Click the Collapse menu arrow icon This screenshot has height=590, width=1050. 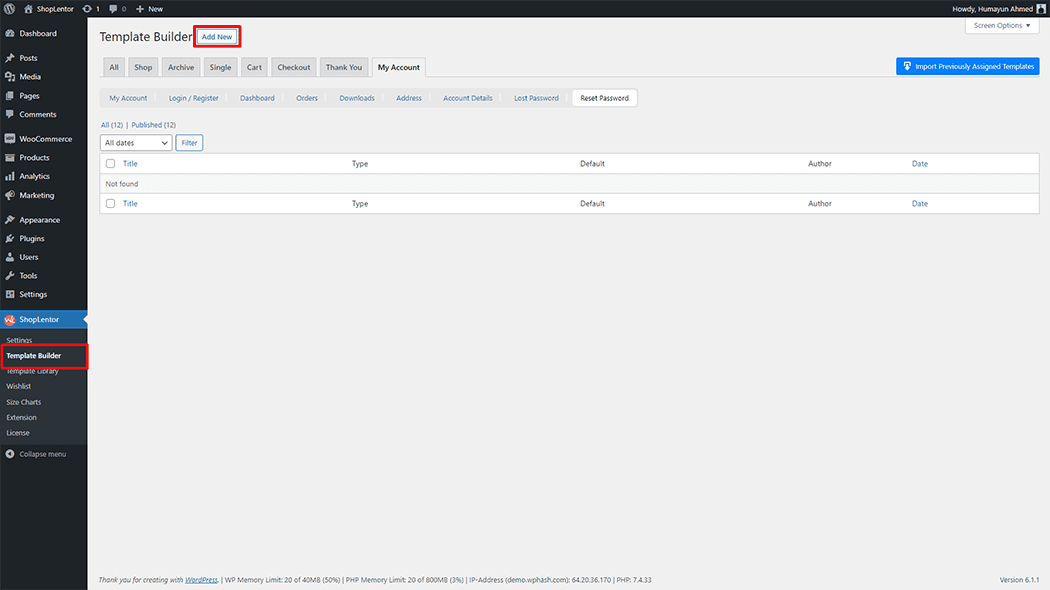(10, 454)
